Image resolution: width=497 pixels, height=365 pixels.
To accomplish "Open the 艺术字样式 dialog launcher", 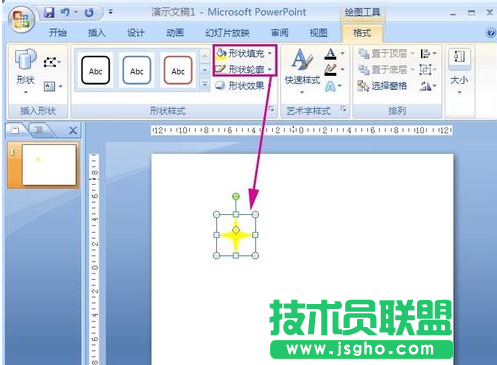I will tap(343, 109).
